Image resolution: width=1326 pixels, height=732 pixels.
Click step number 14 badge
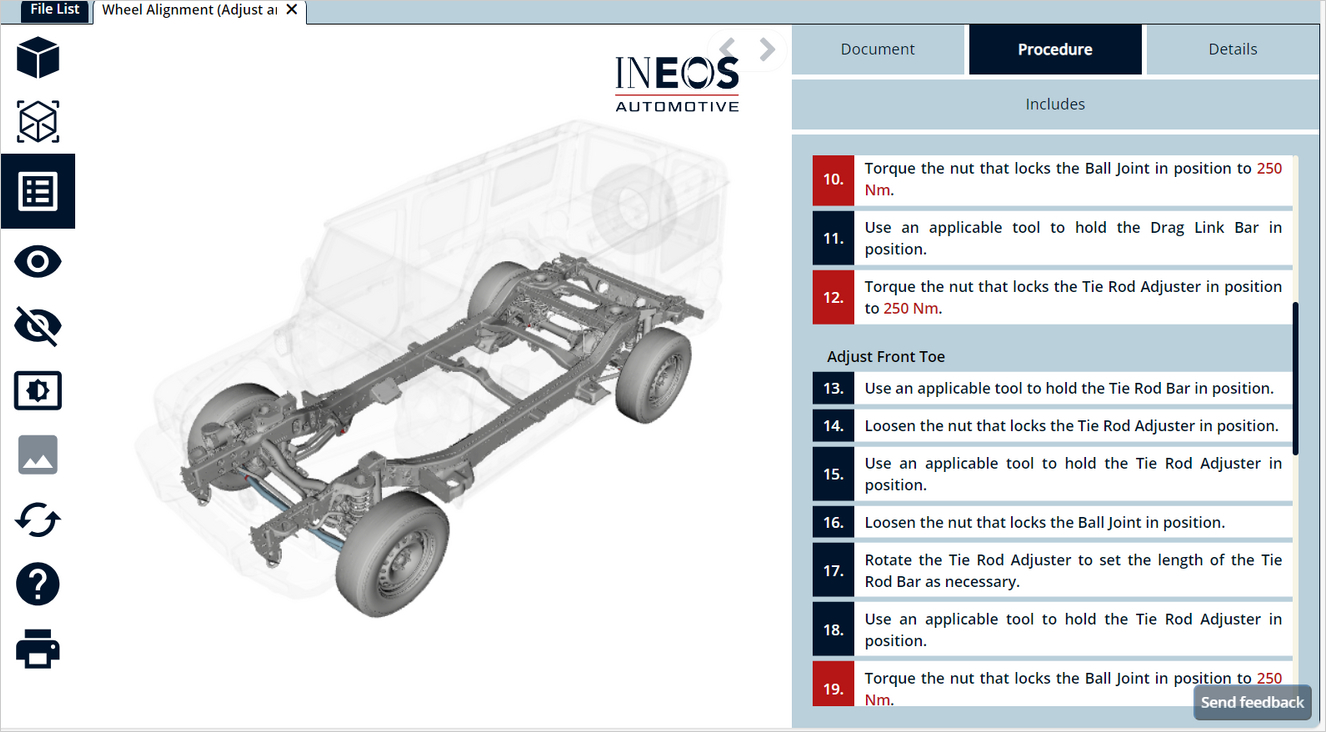[x=833, y=426]
